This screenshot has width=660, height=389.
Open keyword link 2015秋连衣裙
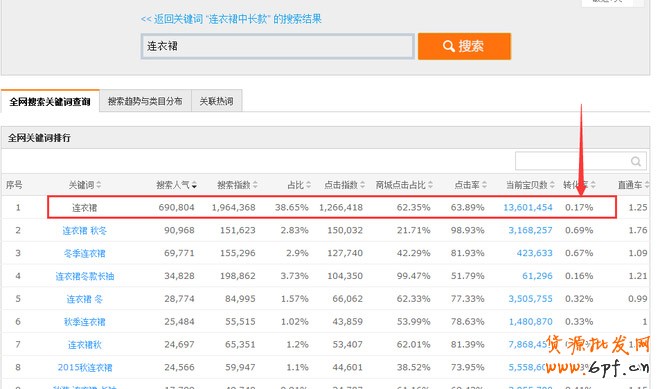tap(85, 367)
